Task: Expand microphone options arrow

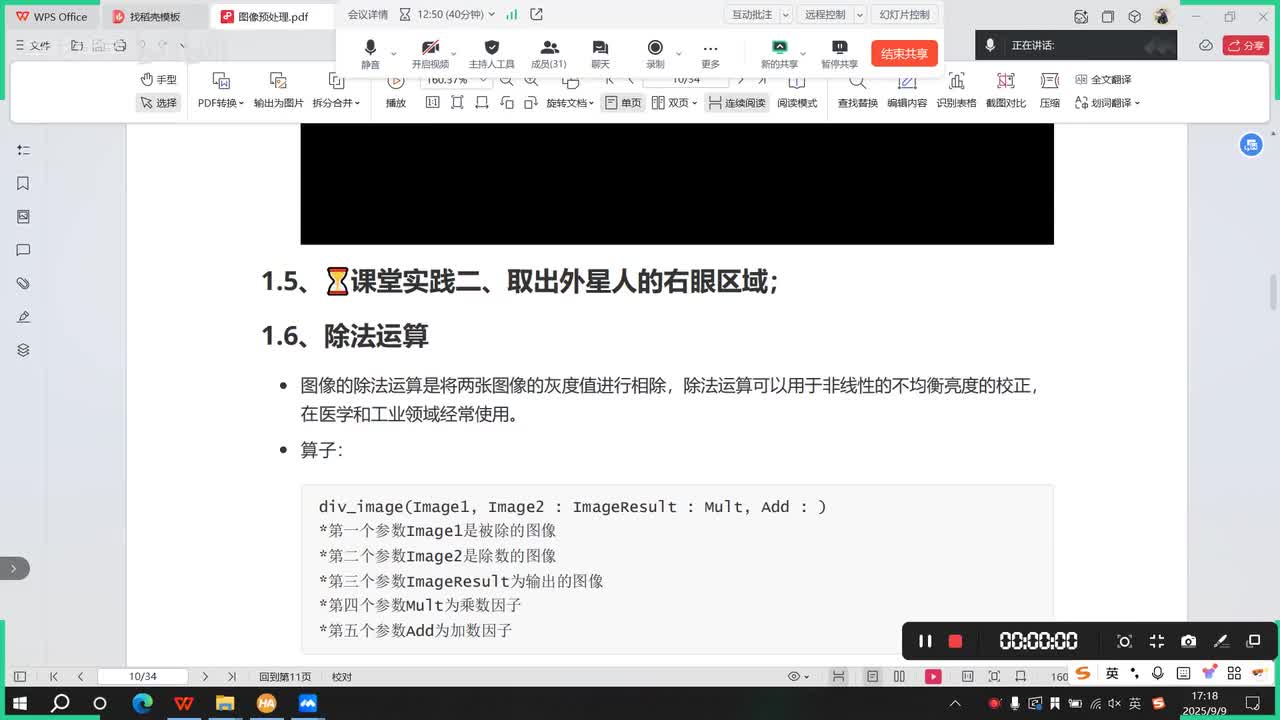Action: point(393,53)
